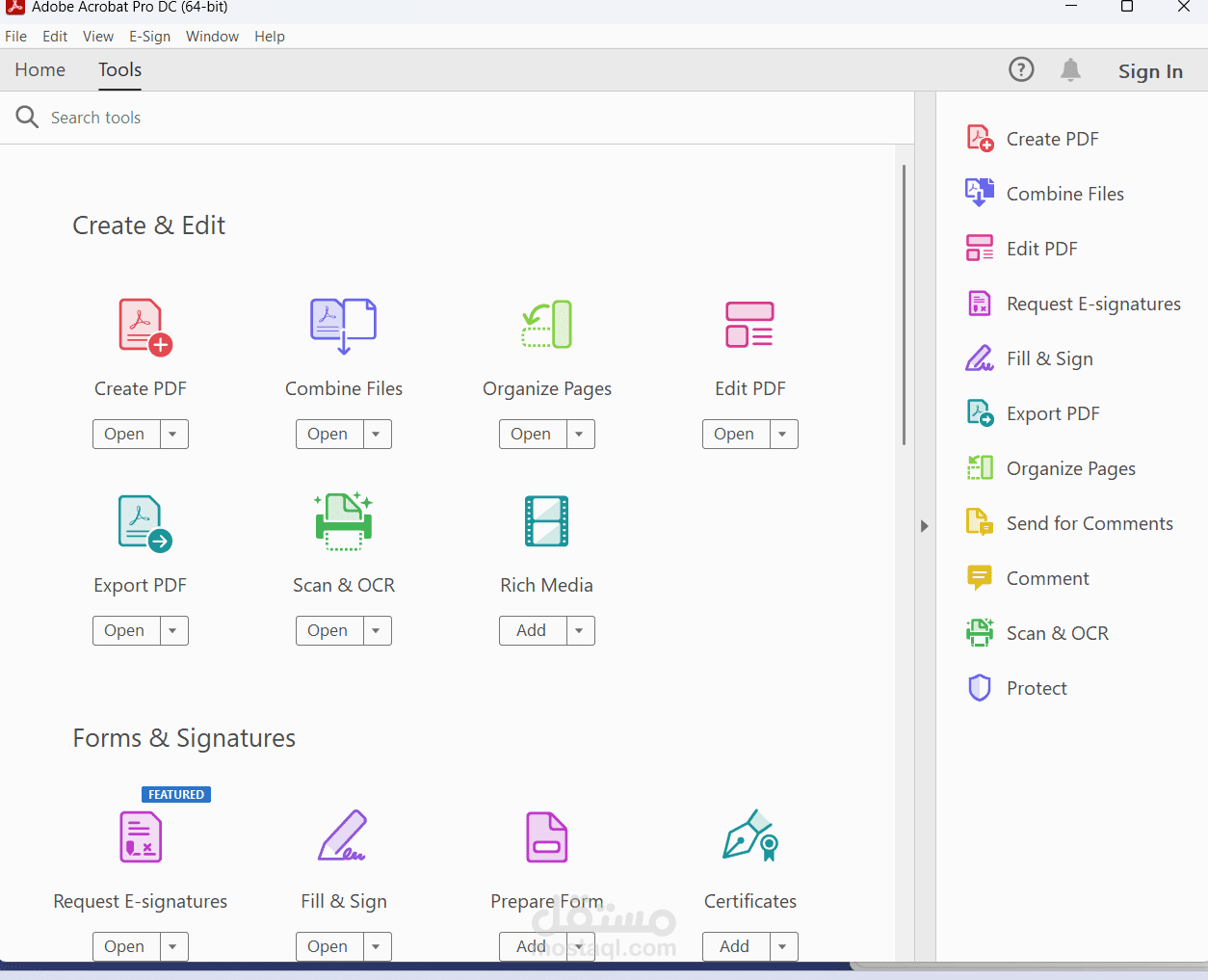
Task: Collapse the right tools pane arrow
Action: (x=924, y=526)
